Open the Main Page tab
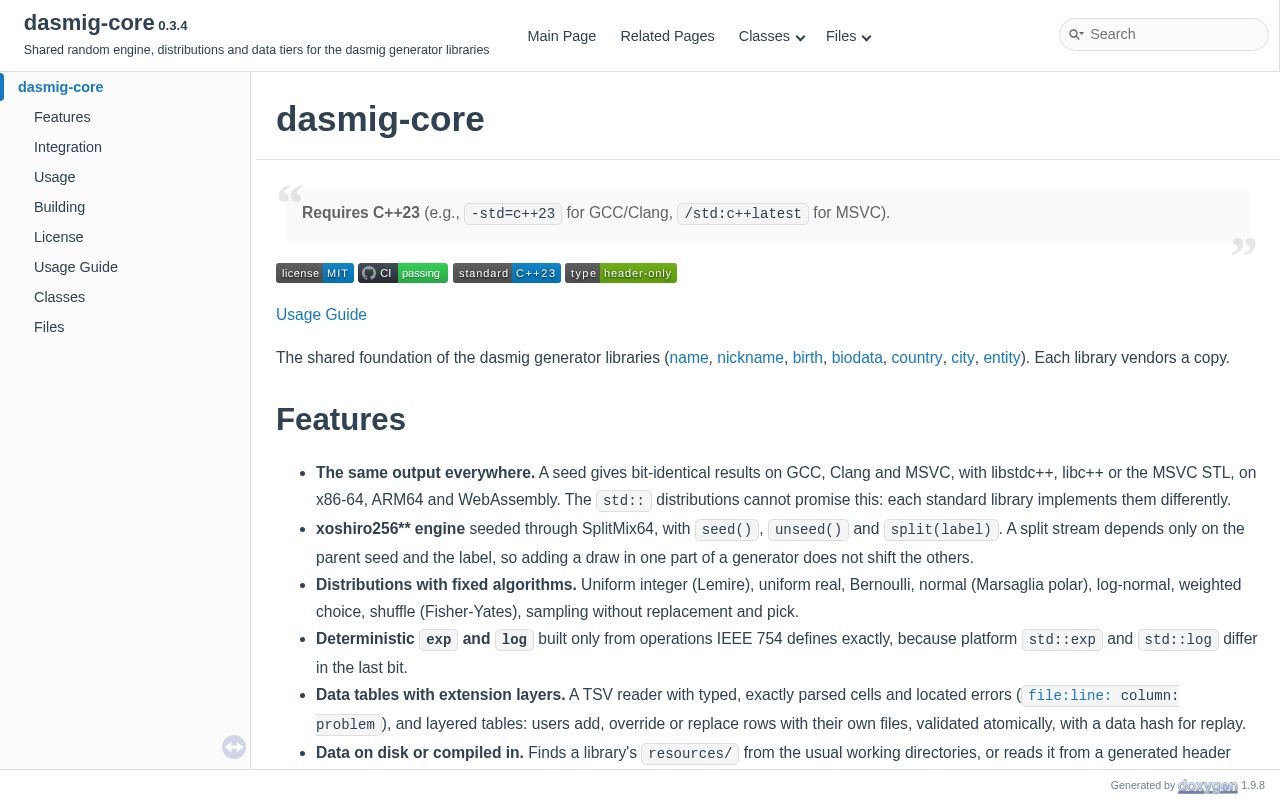1280x800 pixels. (562, 36)
